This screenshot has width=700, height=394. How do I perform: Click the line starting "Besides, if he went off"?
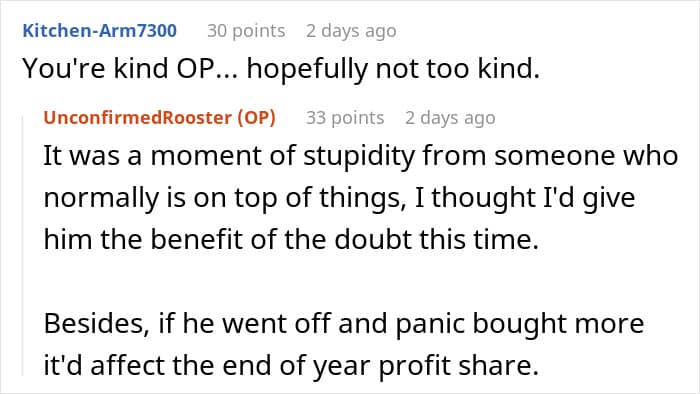click(344, 323)
